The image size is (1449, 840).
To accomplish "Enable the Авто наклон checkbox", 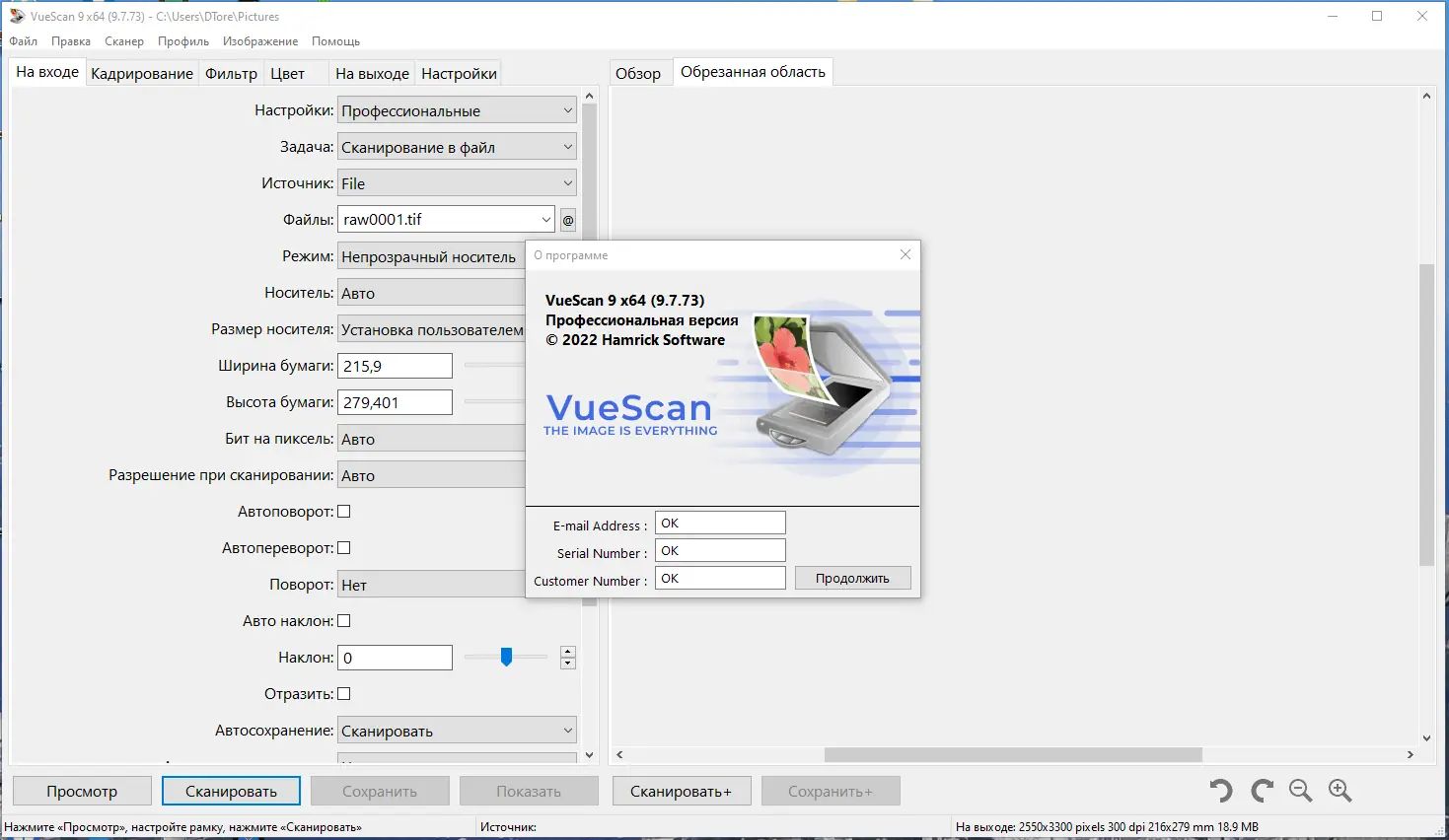I will 343,620.
